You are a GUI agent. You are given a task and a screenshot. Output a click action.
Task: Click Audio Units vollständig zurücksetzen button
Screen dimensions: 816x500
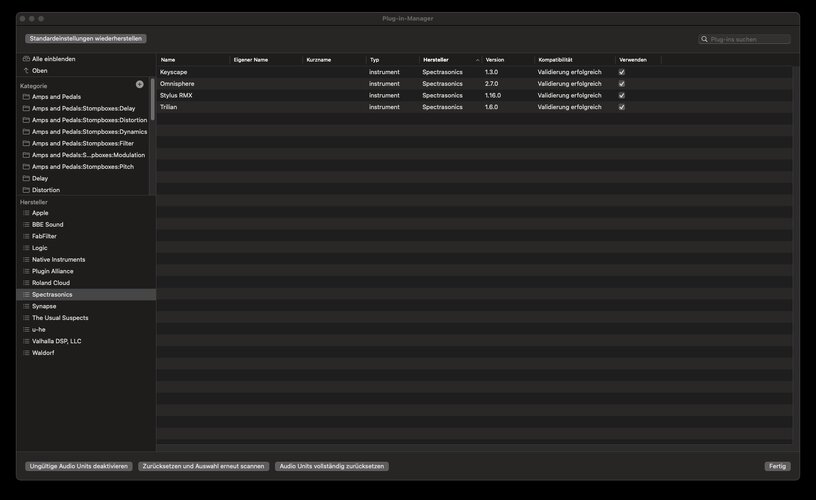click(332, 466)
